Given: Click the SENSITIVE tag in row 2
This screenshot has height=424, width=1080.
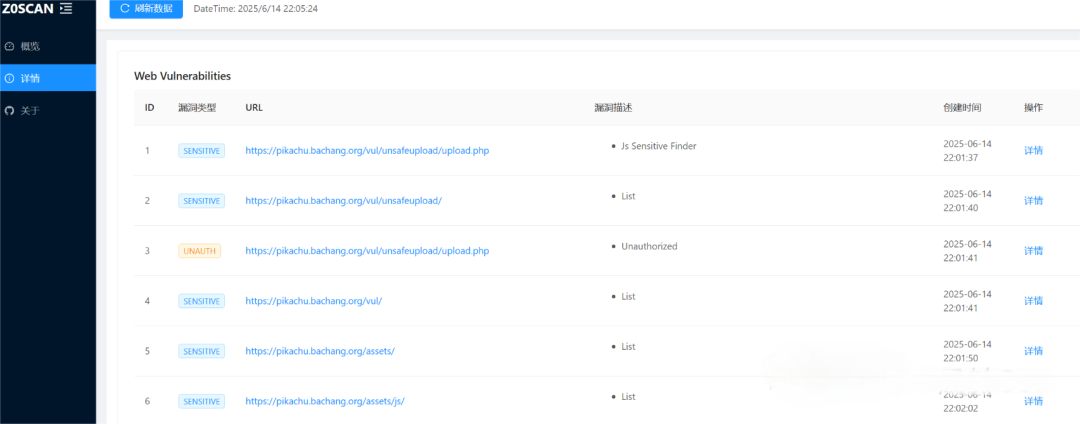Looking at the screenshot, I should 201,200.
